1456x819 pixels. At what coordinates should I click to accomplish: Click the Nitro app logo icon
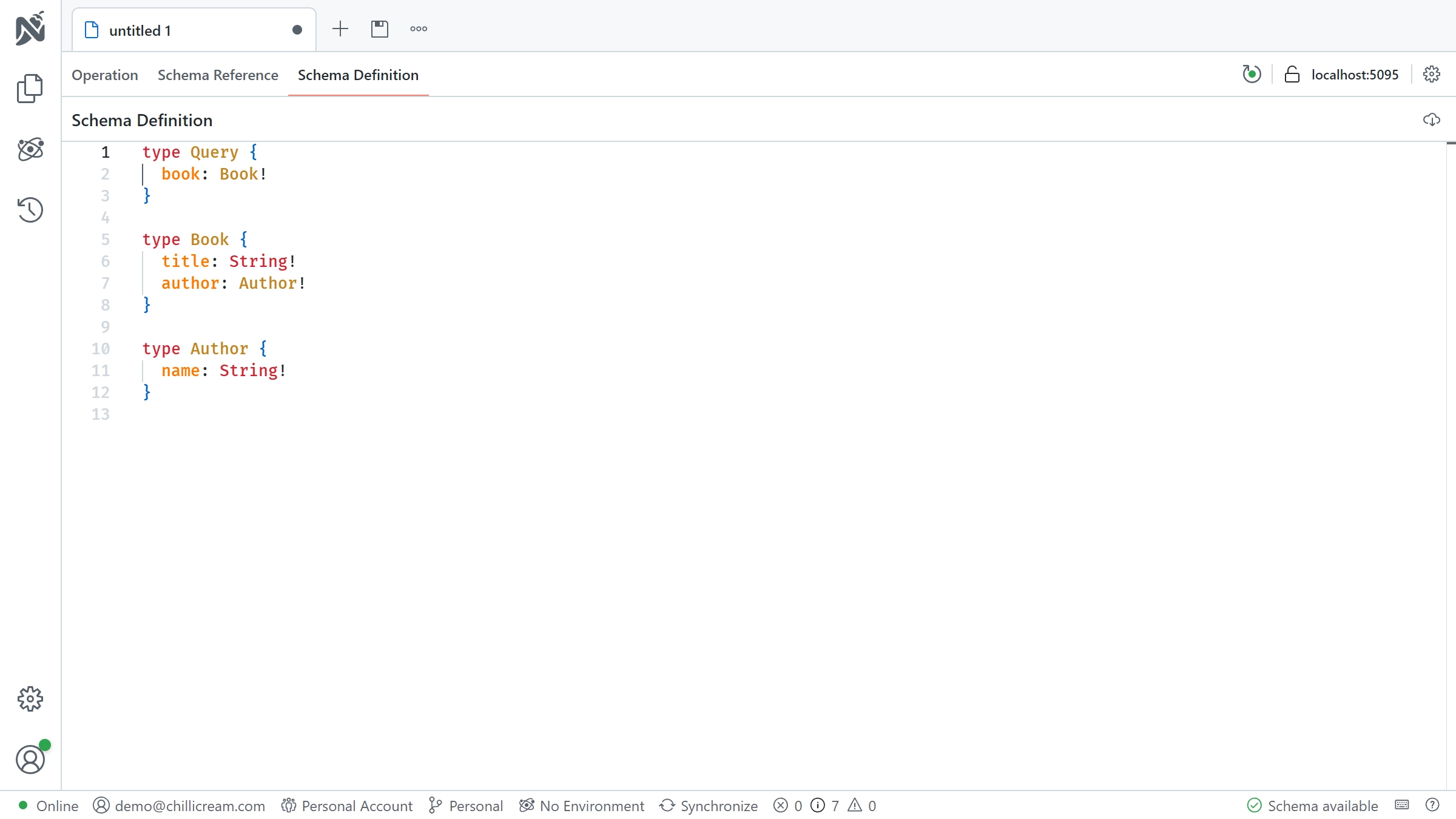coord(30,28)
